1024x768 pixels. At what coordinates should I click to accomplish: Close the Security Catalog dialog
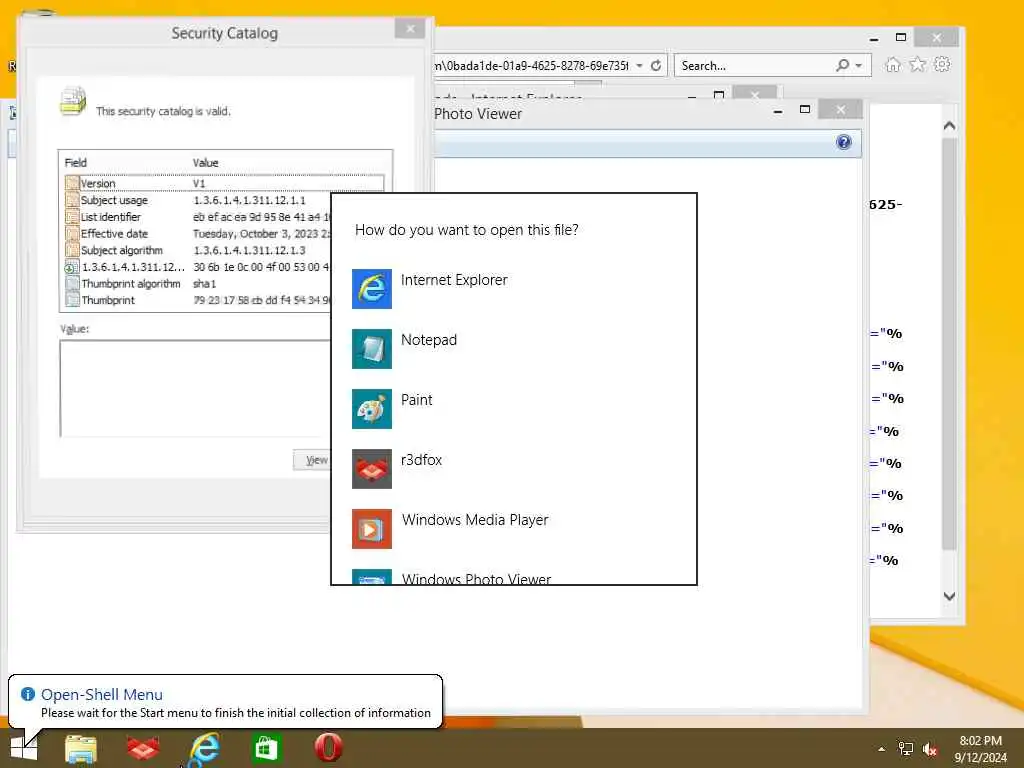(x=409, y=29)
